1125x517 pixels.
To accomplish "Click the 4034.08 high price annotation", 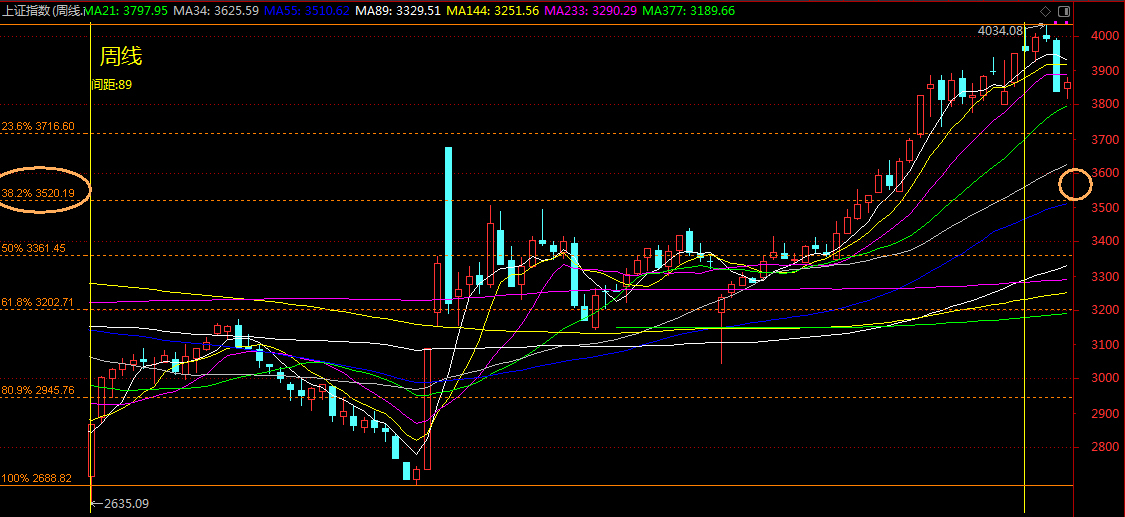I will point(1000,31).
